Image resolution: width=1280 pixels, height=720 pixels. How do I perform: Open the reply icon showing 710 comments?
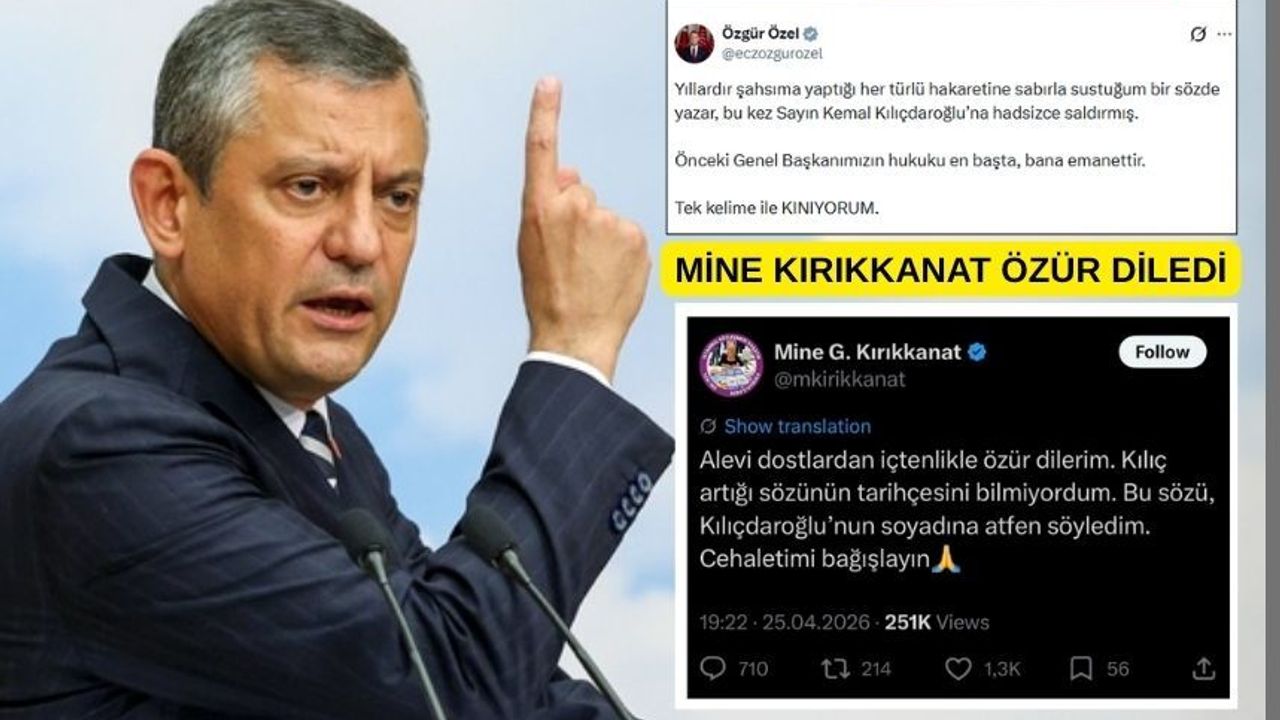712,668
